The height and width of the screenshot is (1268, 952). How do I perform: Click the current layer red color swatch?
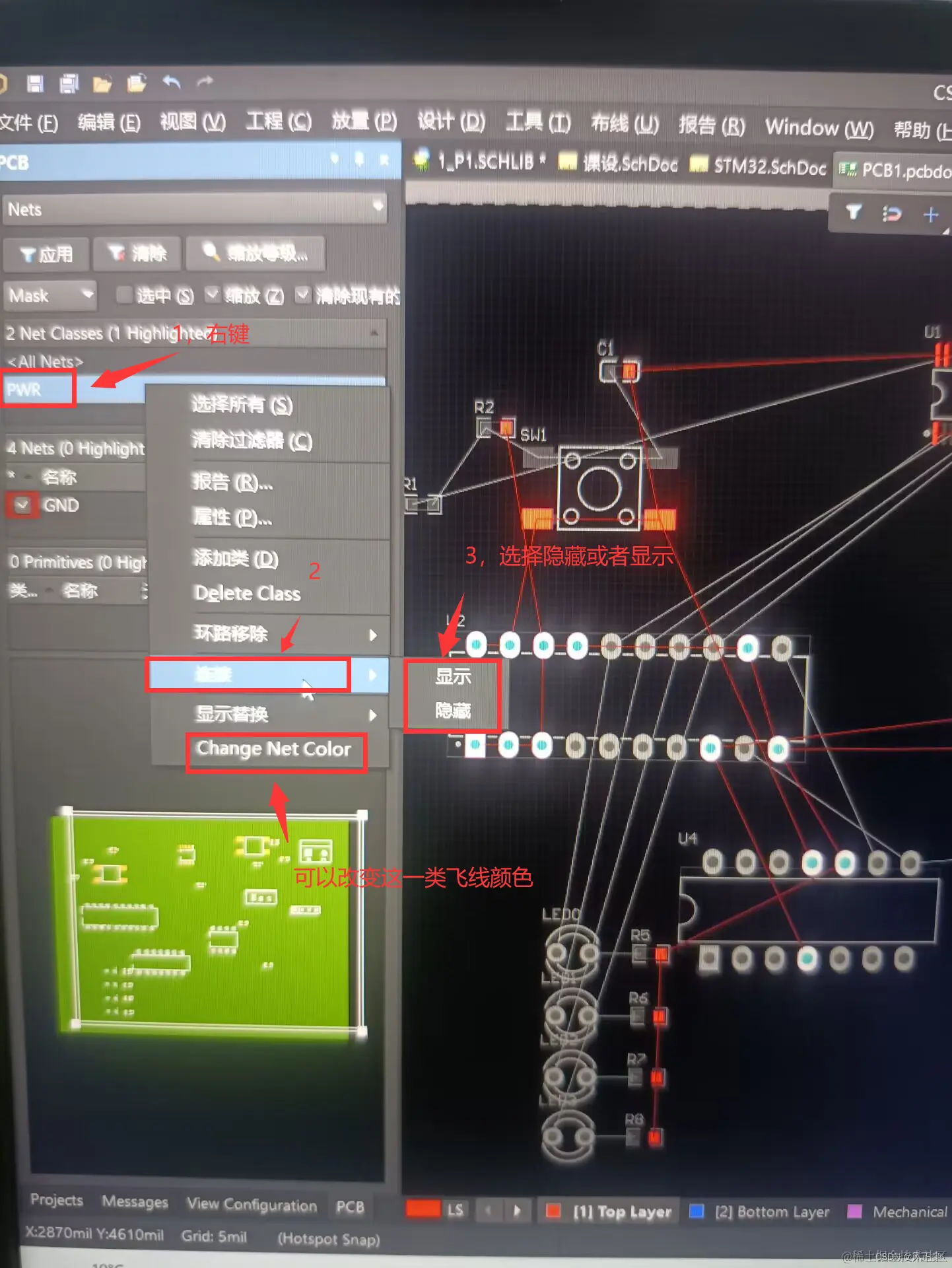click(423, 1209)
